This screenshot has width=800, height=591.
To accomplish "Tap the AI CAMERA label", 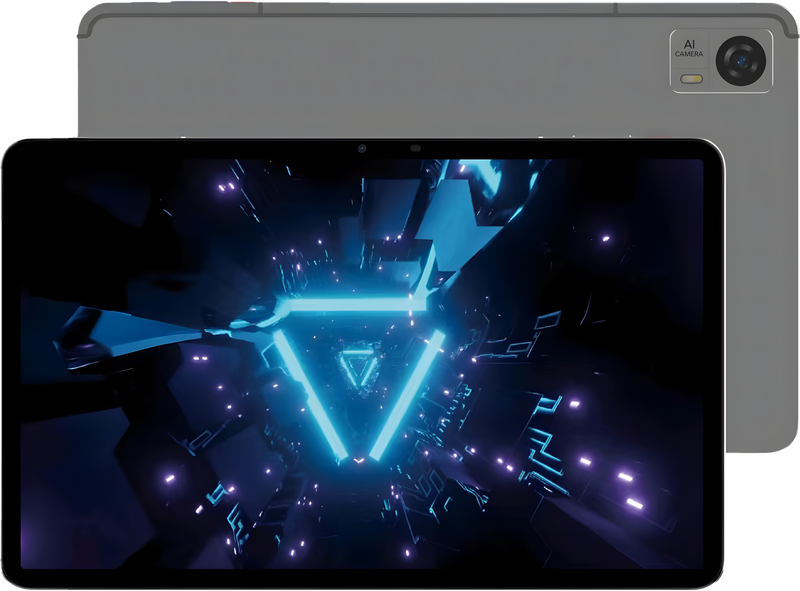I will point(690,50).
